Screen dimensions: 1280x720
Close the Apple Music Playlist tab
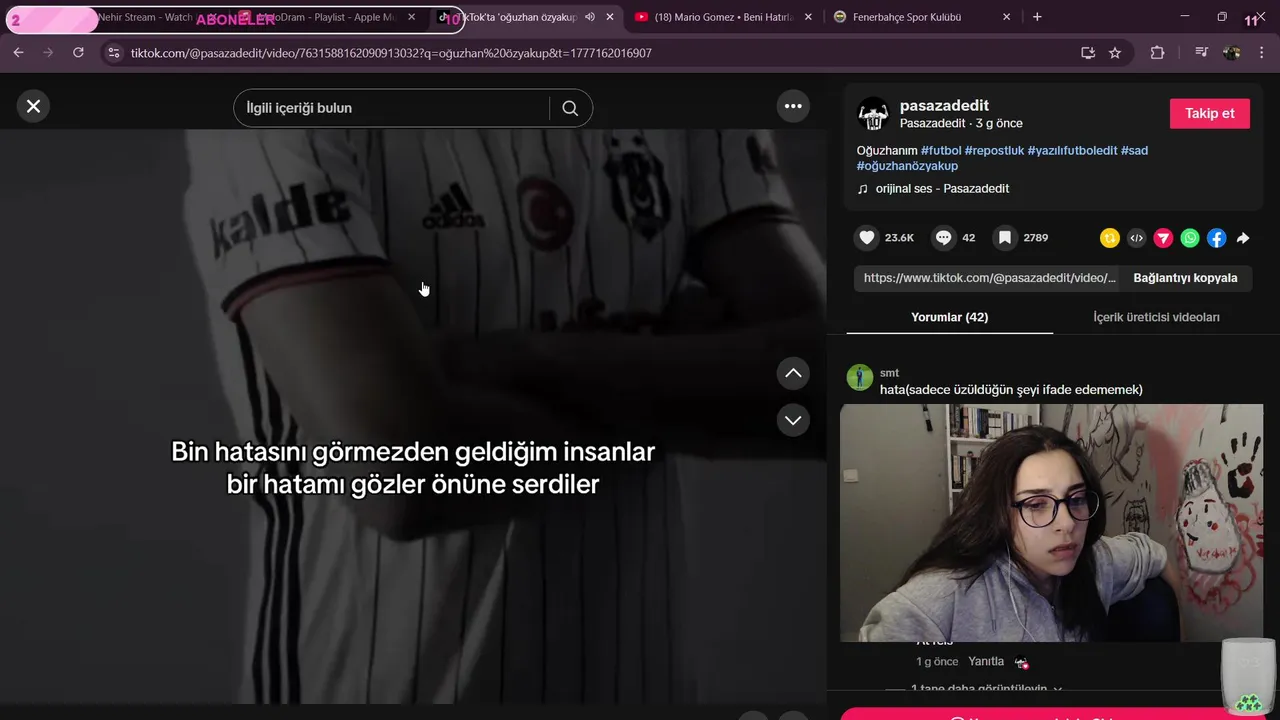click(x=411, y=17)
